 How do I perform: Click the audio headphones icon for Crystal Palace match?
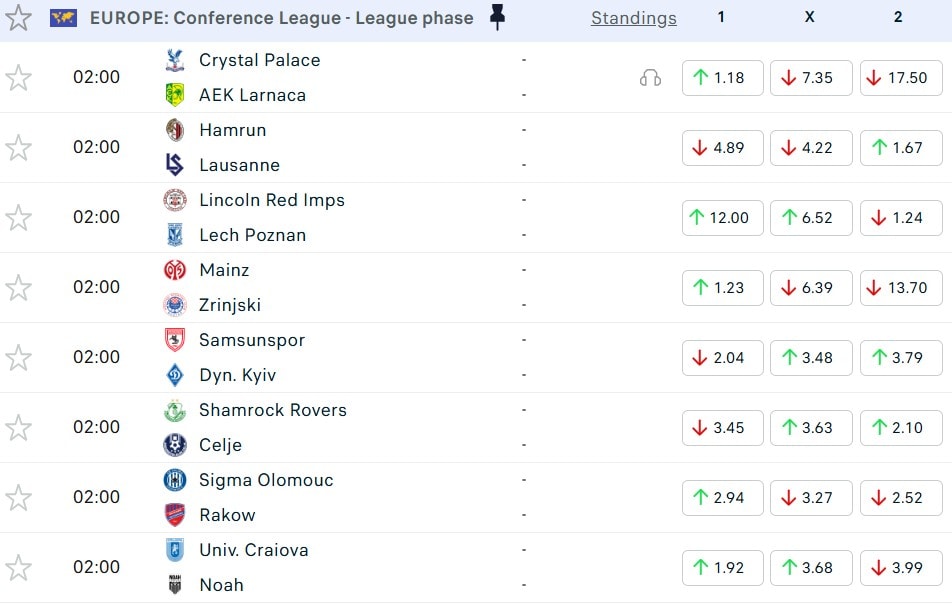pos(650,78)
